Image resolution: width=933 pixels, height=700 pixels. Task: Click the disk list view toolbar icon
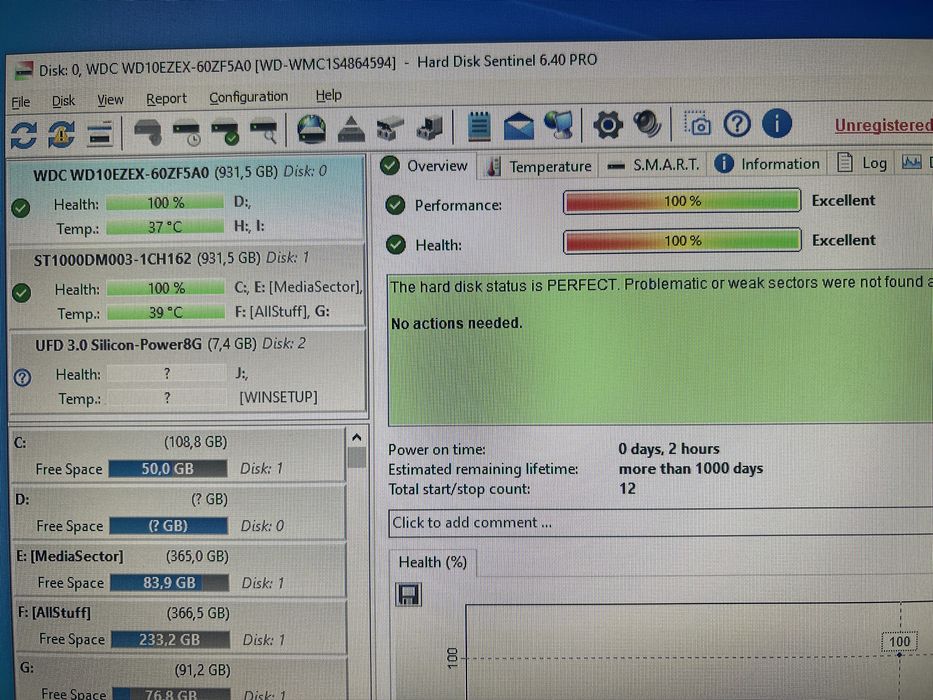(x=99, y=133)
